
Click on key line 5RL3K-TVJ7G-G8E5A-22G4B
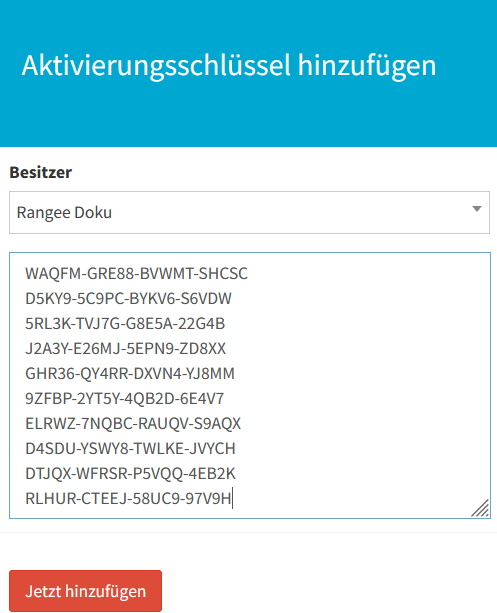tap(125, 323)
